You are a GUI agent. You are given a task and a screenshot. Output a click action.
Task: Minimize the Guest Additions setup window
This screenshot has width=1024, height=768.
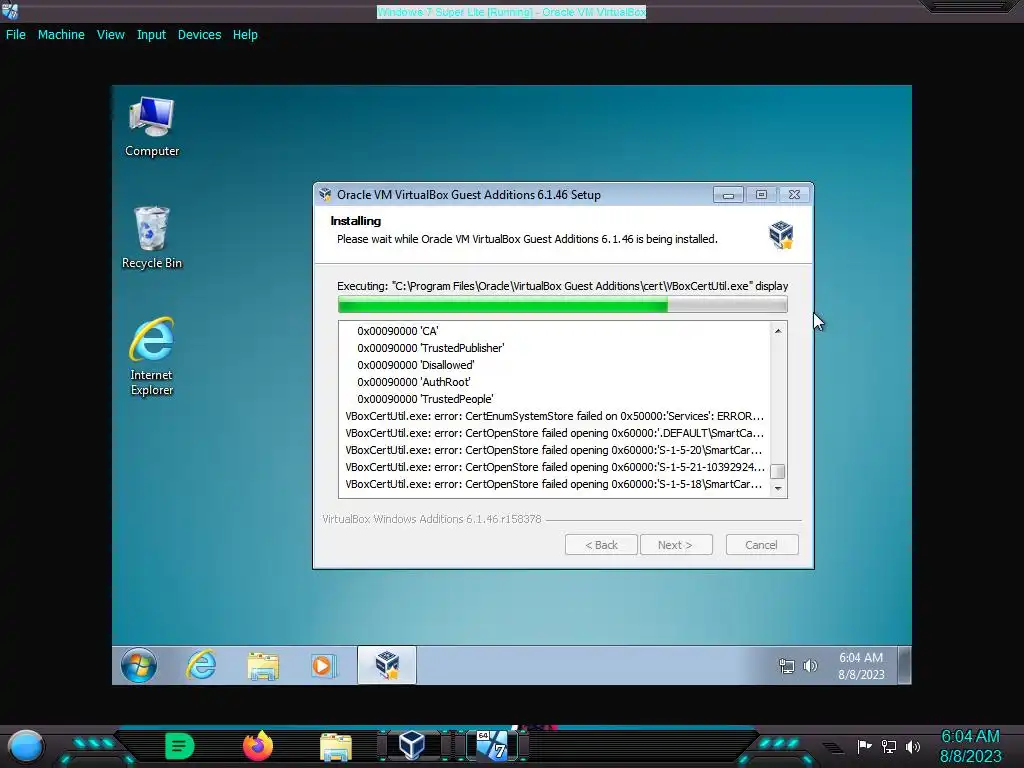pyautogui.click(x=728, y=195)
